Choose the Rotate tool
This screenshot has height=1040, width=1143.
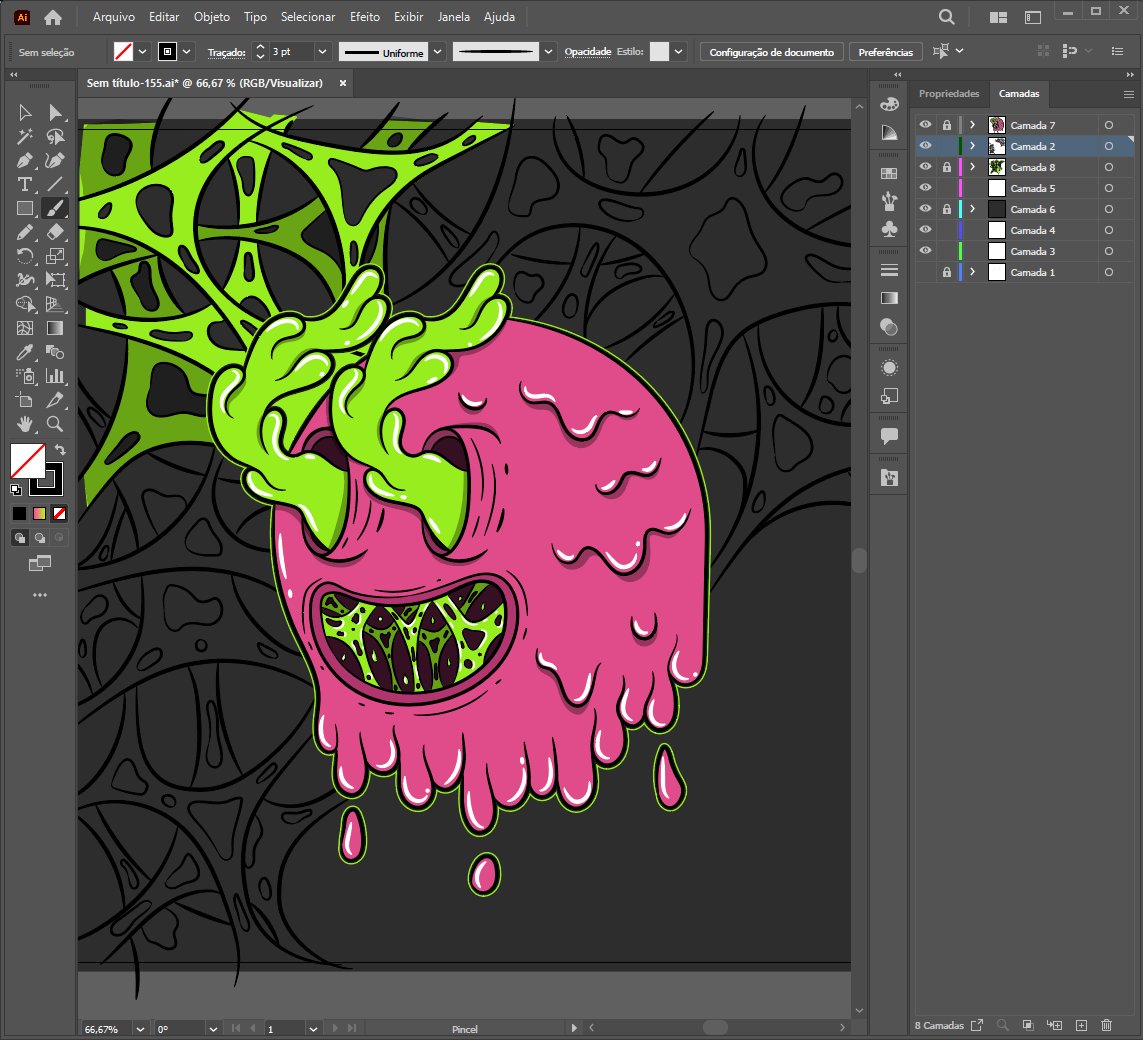click(x=25, y=256)
